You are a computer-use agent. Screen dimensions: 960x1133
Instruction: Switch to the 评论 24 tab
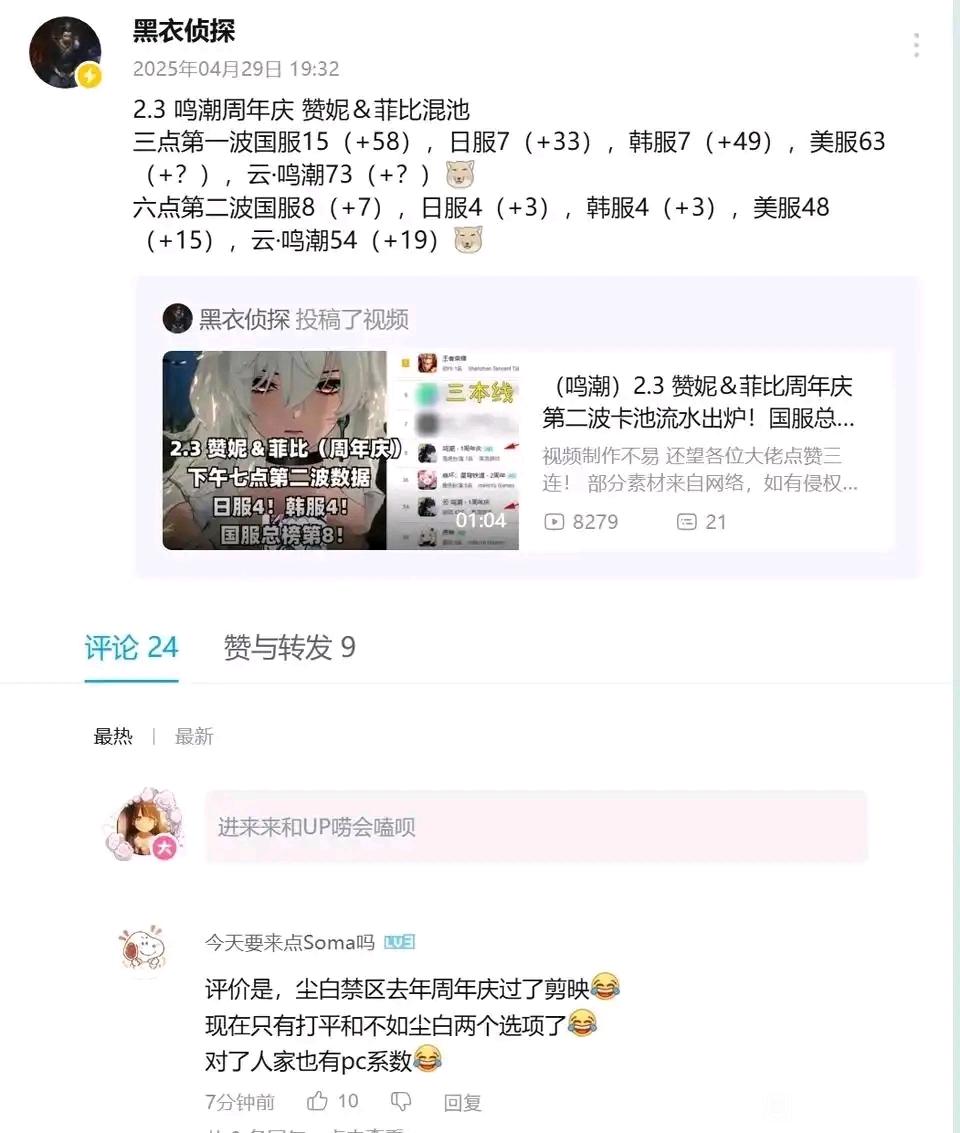coord(131,647)
